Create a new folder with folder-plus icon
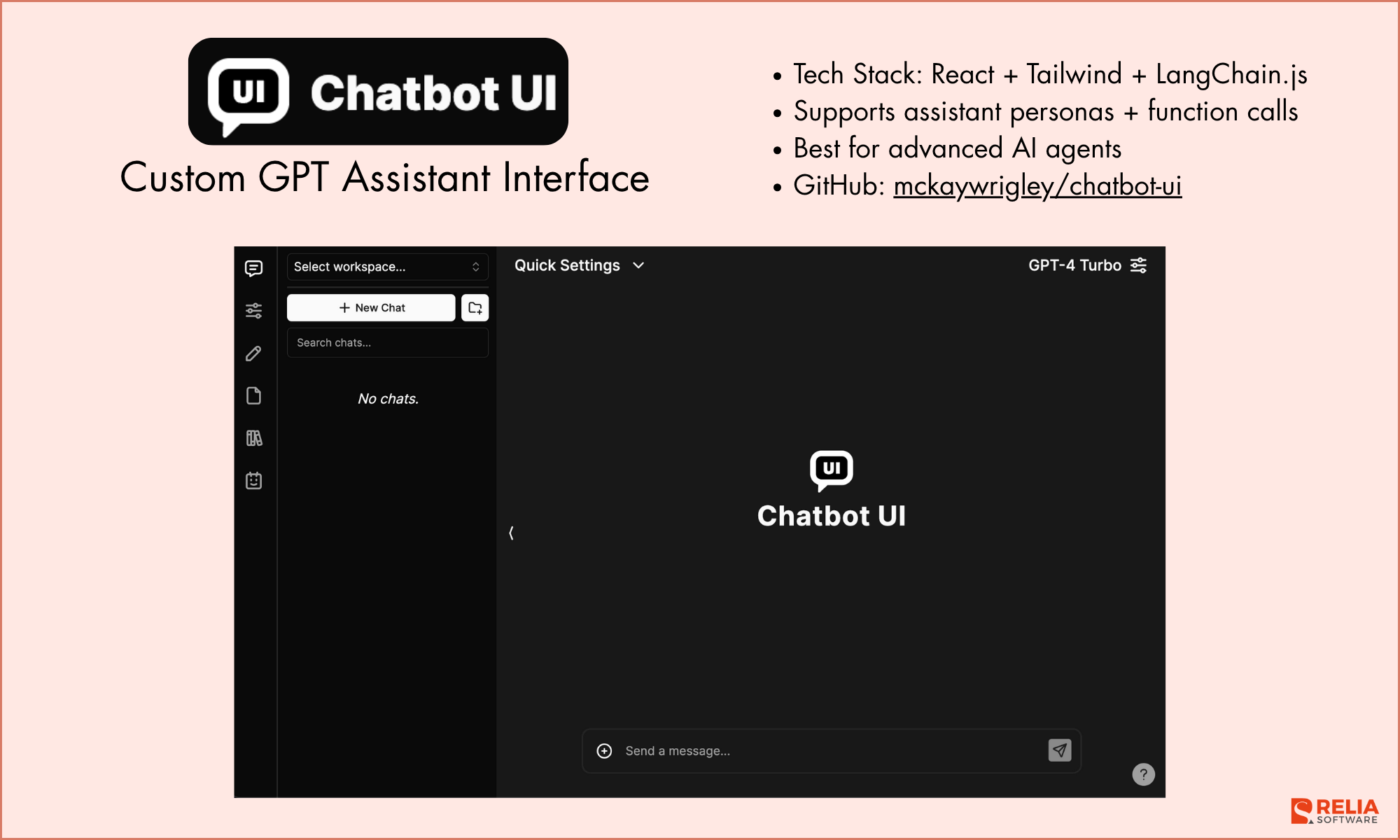This screenshot has height=840, width=1400. (x=475, y=308)
